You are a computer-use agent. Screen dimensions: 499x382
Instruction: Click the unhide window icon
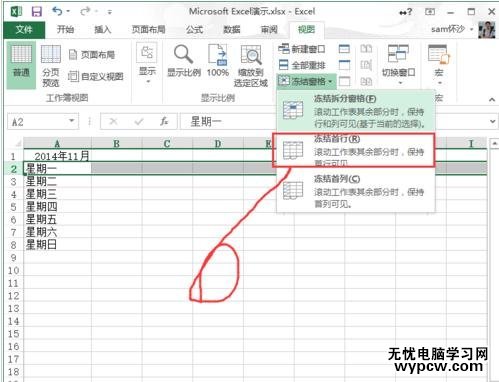[x=344, y=81]
